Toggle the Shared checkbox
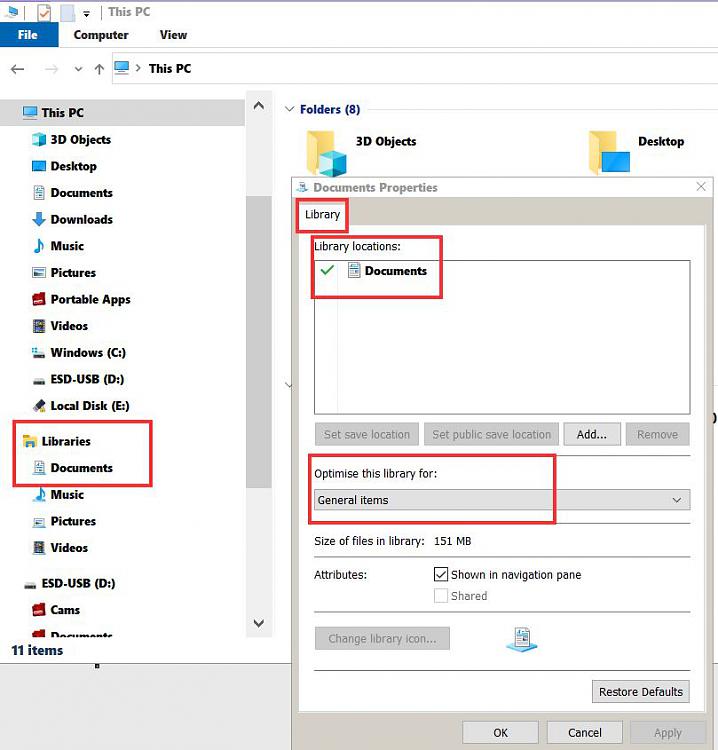The width and height of the screenshot is (718, 750). coord(441,596)
